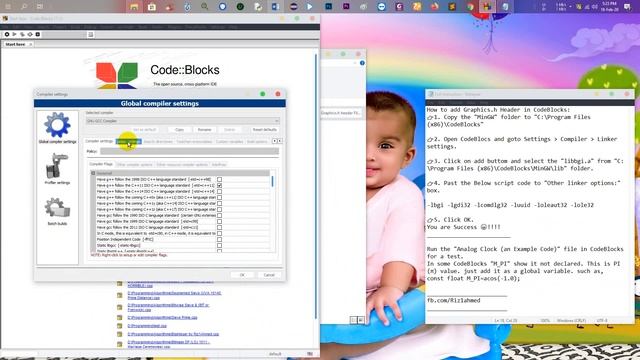Open Eclipse icon on the taskbar
Screen dimensions: 640x360
[293, 7]
